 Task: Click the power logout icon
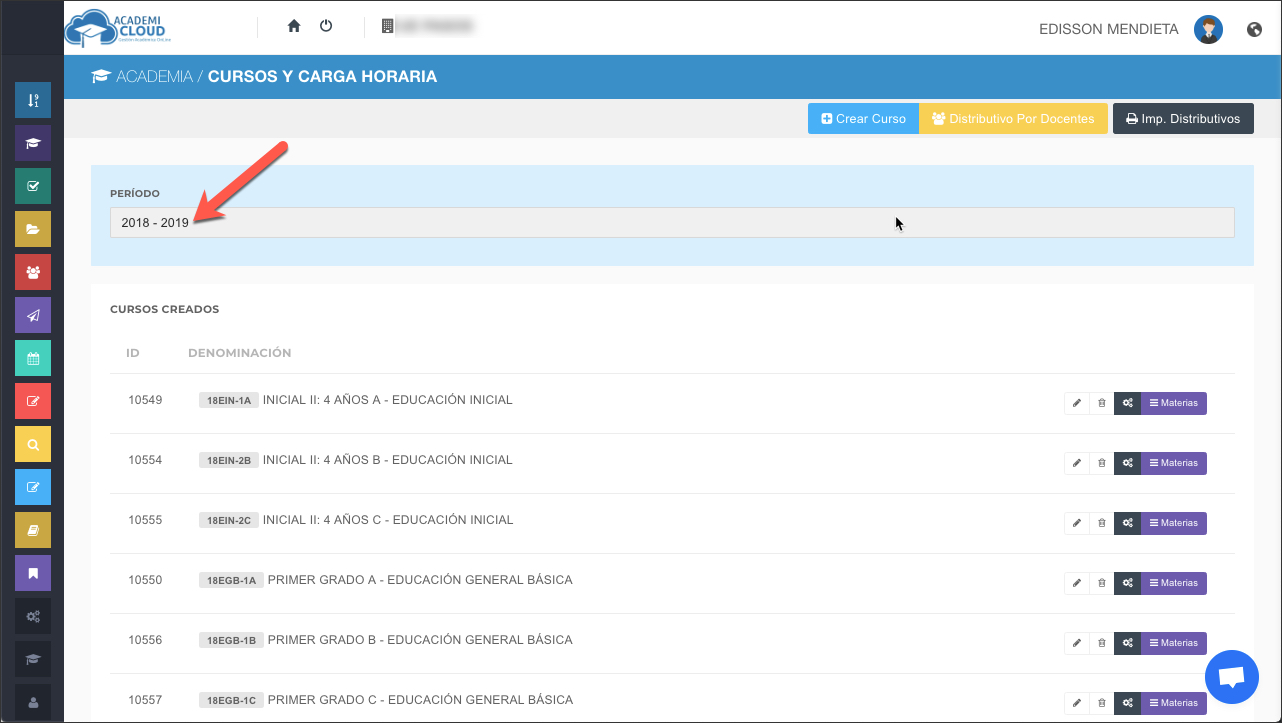tap(326, 27)
